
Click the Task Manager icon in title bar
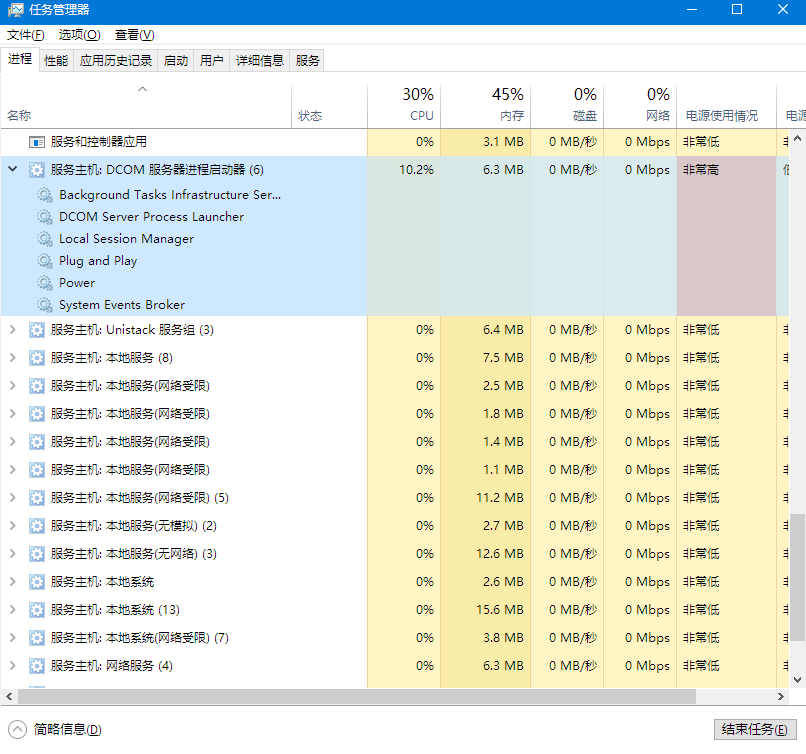pos(15,10)
